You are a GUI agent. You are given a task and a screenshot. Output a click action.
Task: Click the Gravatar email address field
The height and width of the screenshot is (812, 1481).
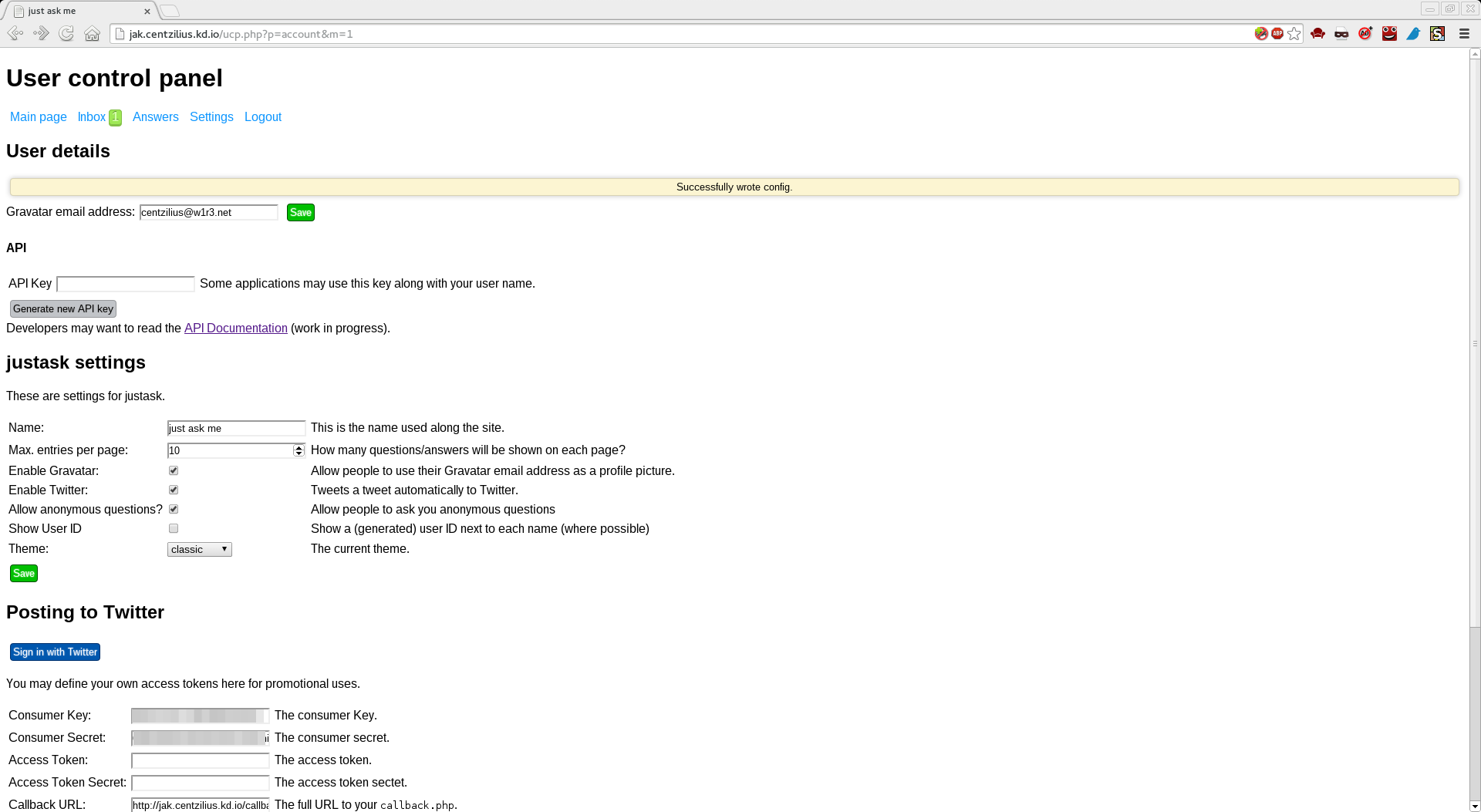tap(208, 213)
